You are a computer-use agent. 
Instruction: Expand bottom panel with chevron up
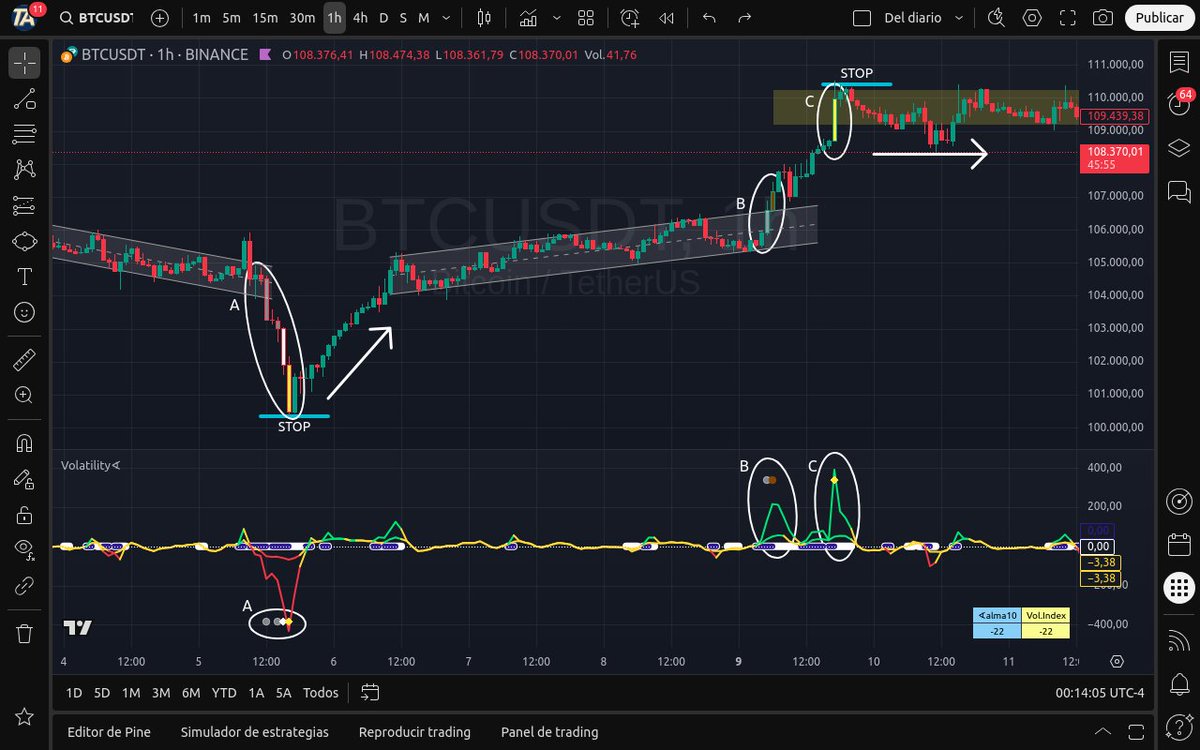(1103, 732)
